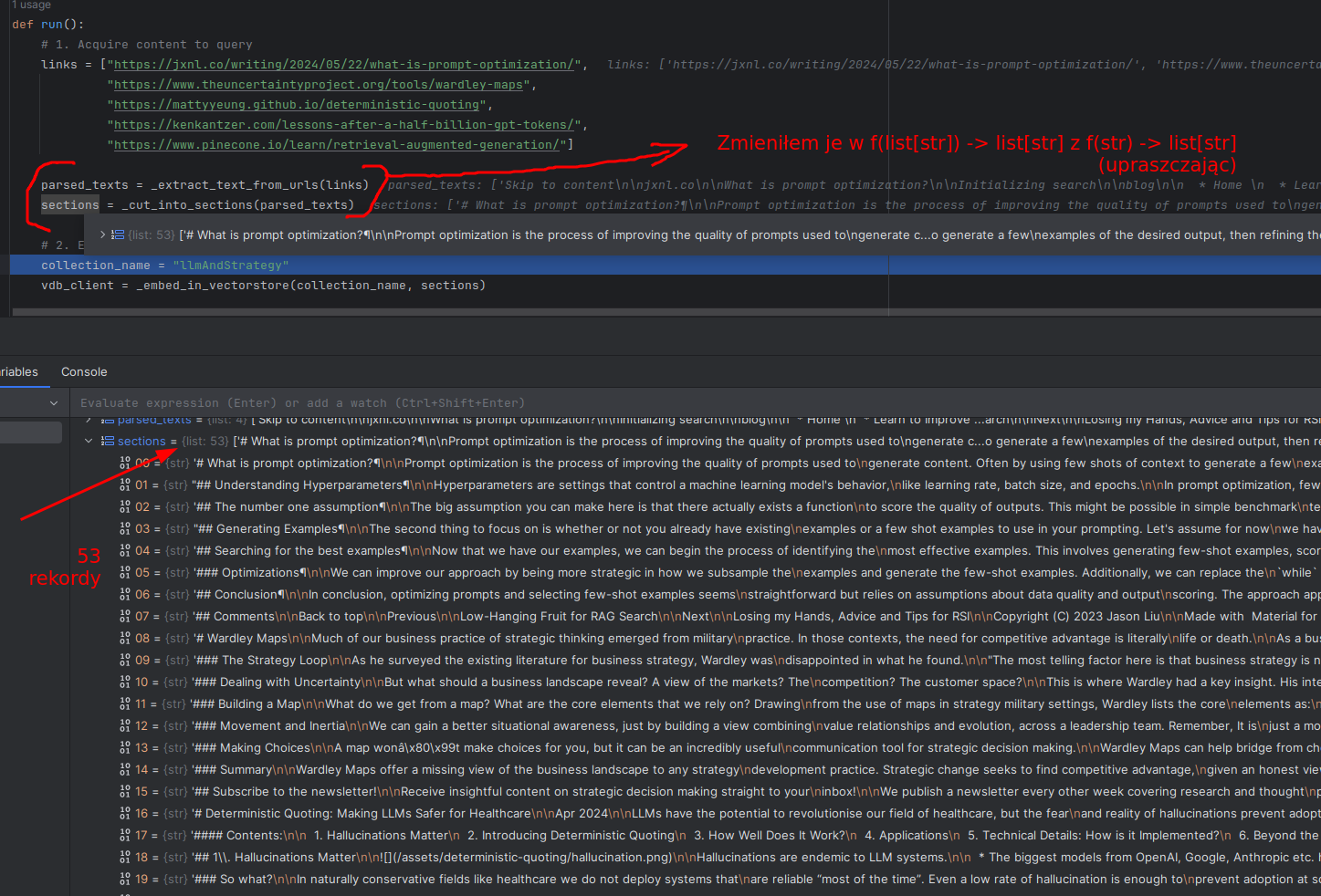This screenshot has height=896, width=1321.
Task: Click the string icon for item 05
Action: pos(125,573)
